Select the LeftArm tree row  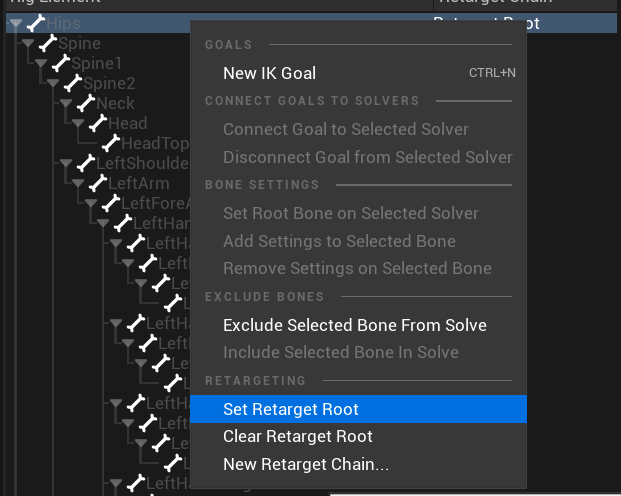[x=98, y=183]
